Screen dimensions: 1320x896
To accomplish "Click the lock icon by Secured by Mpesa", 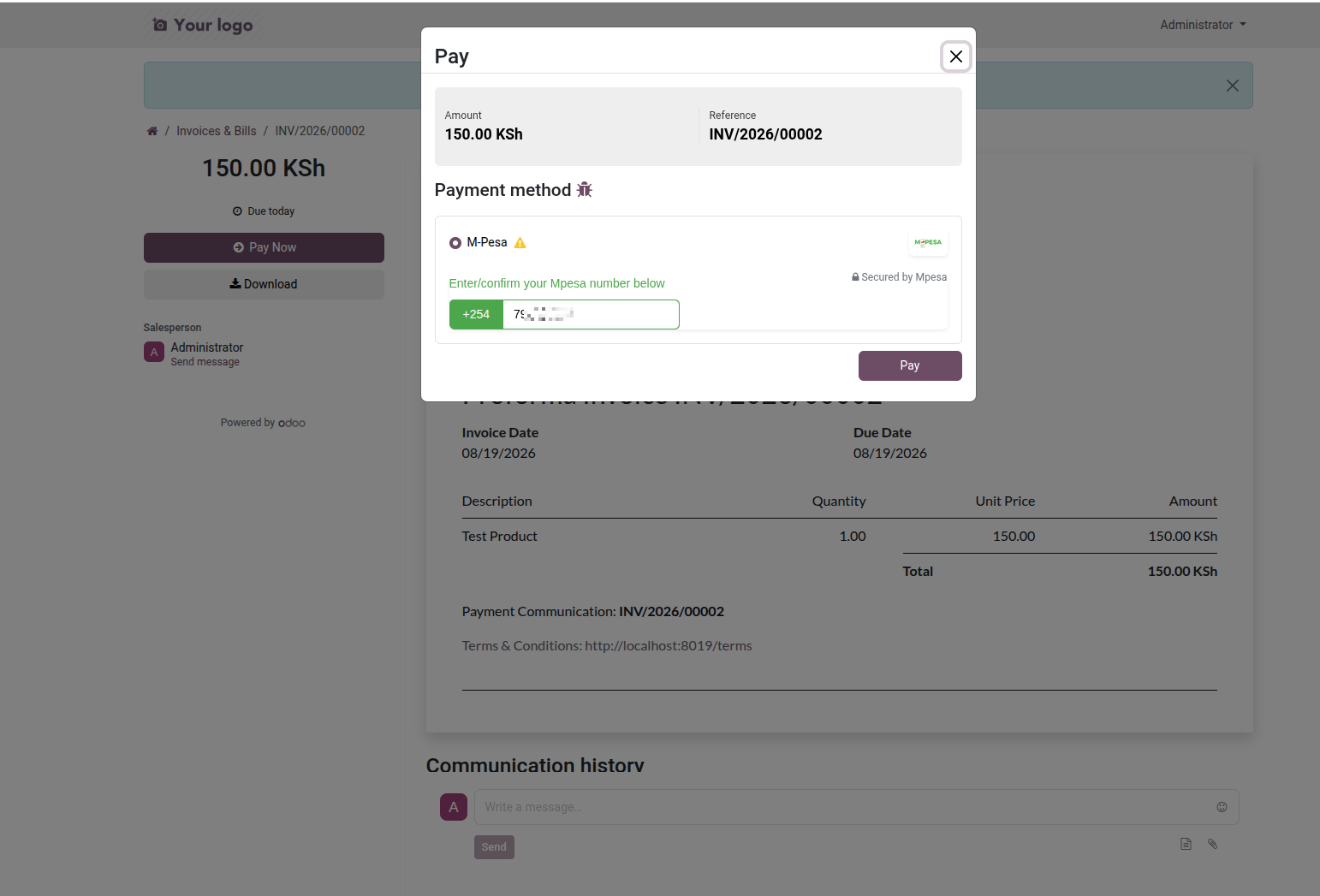I will 855,277.
